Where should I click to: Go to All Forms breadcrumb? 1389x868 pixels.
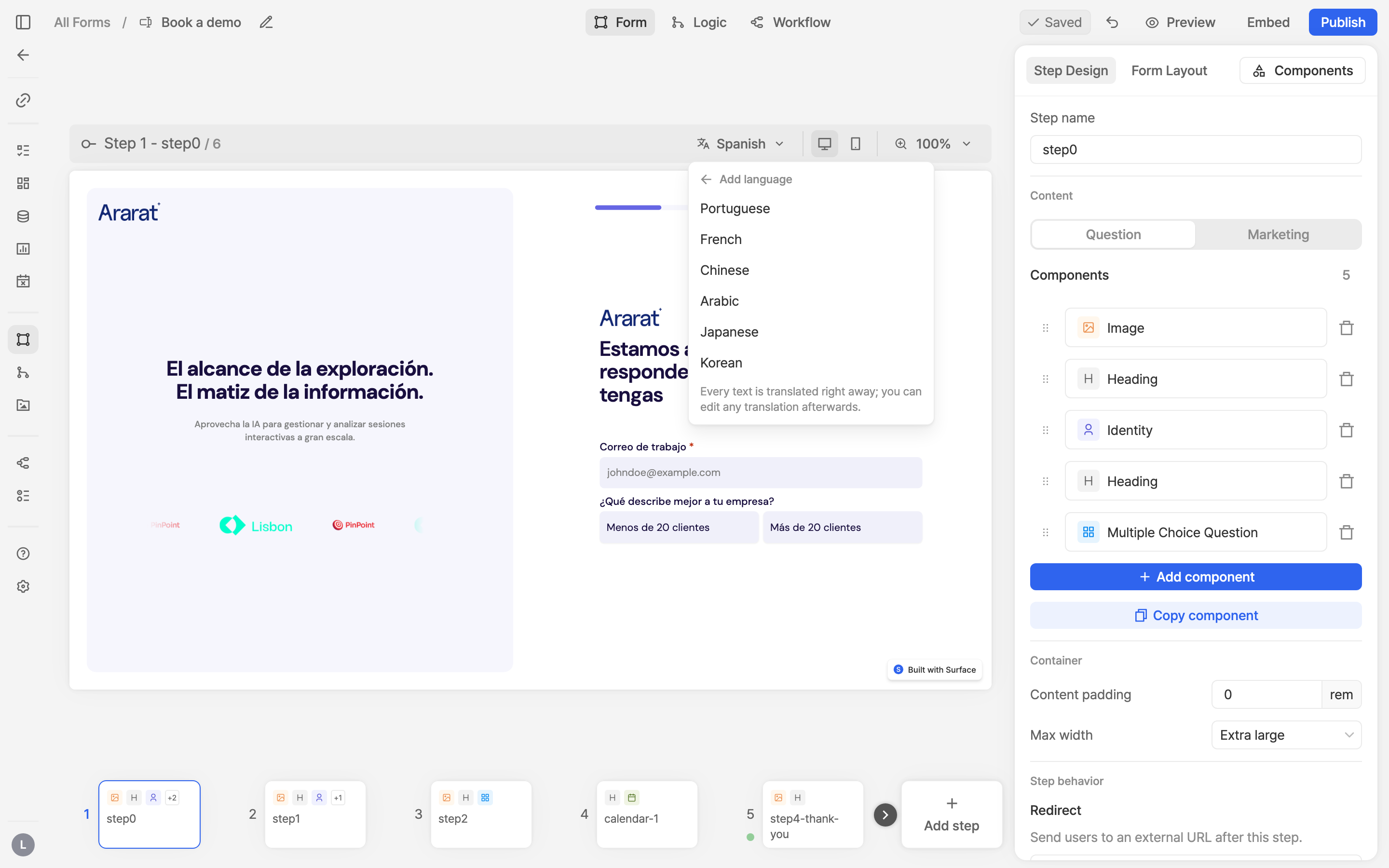tap(82, 22)
